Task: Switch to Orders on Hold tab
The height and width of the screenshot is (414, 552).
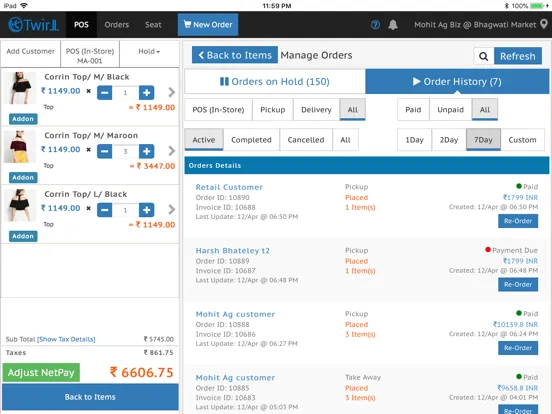Action: click(x=275, y=82)
